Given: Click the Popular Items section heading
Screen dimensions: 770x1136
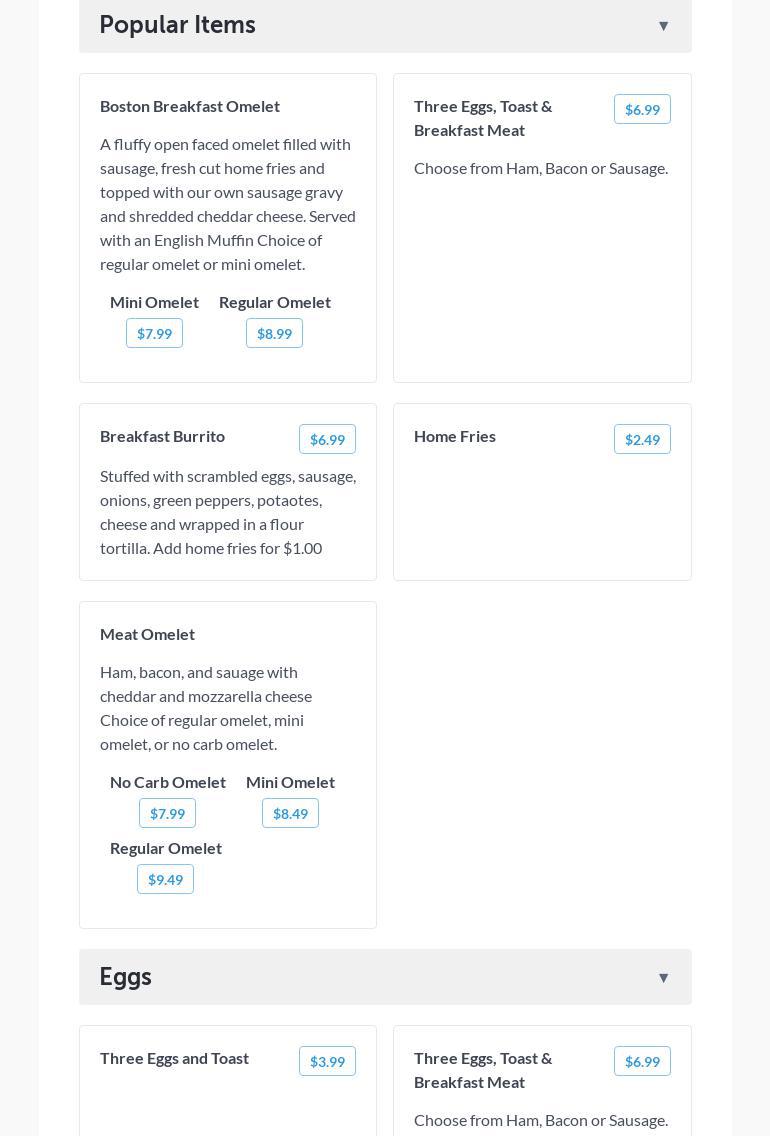Looking at the screenshot, I should click(177, 25).
